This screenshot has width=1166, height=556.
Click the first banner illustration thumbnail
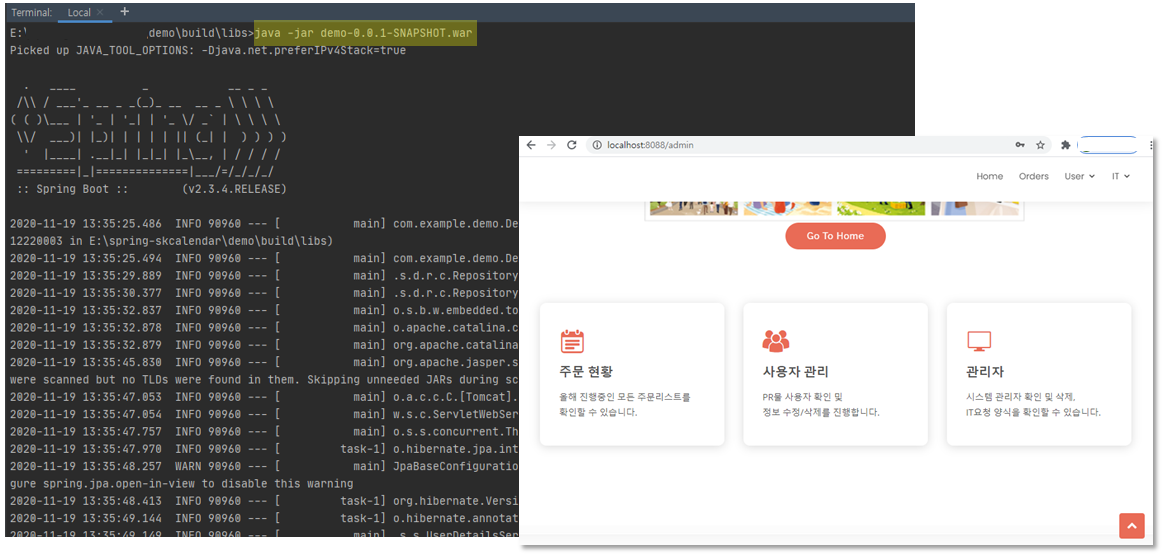coord(694,208)
